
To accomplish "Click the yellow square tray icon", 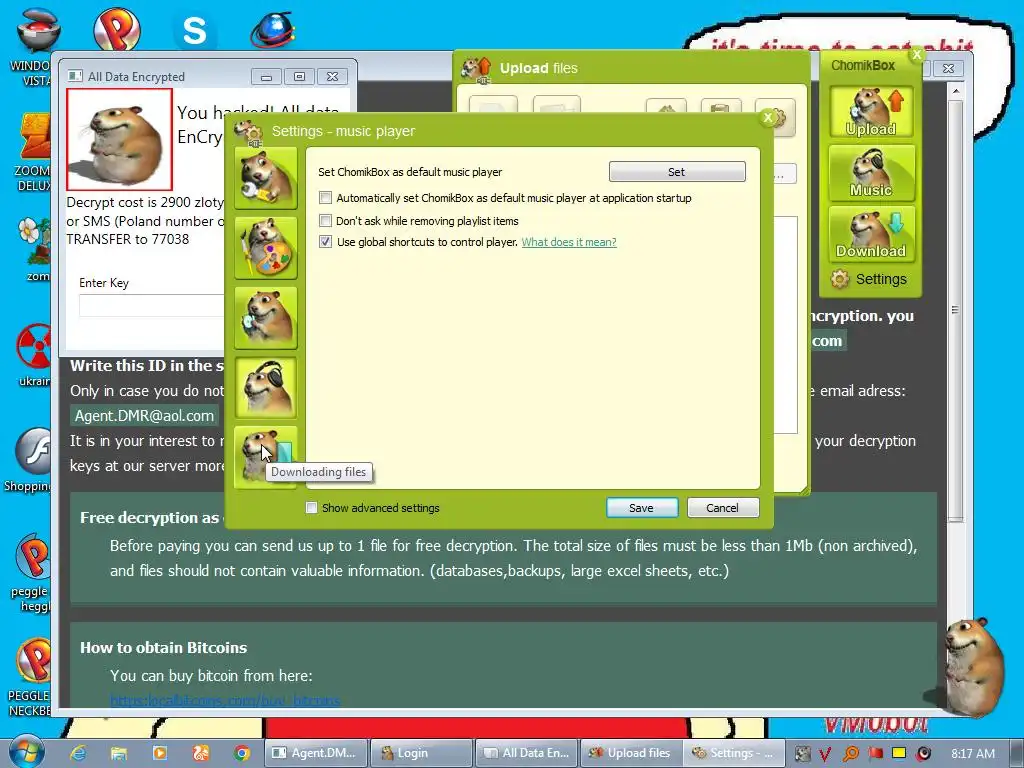I will point(899,753).
